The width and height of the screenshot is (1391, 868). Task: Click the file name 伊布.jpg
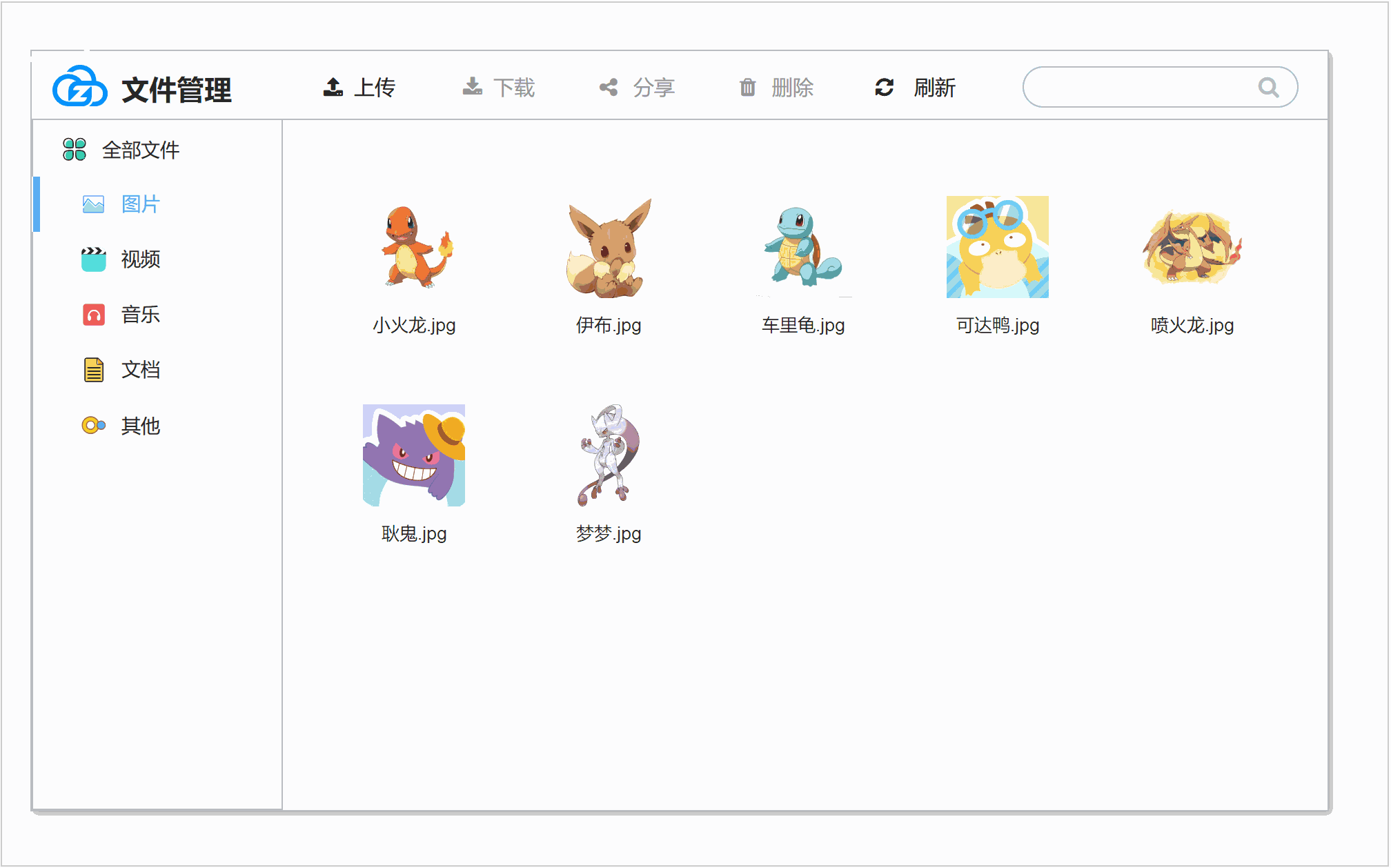tap(609, 325)
